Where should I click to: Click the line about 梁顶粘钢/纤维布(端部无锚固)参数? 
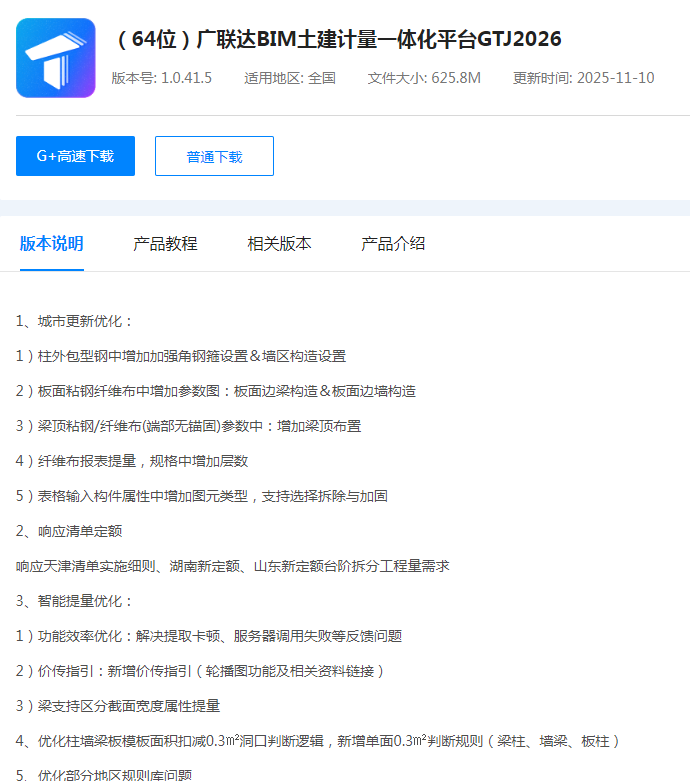188,426
